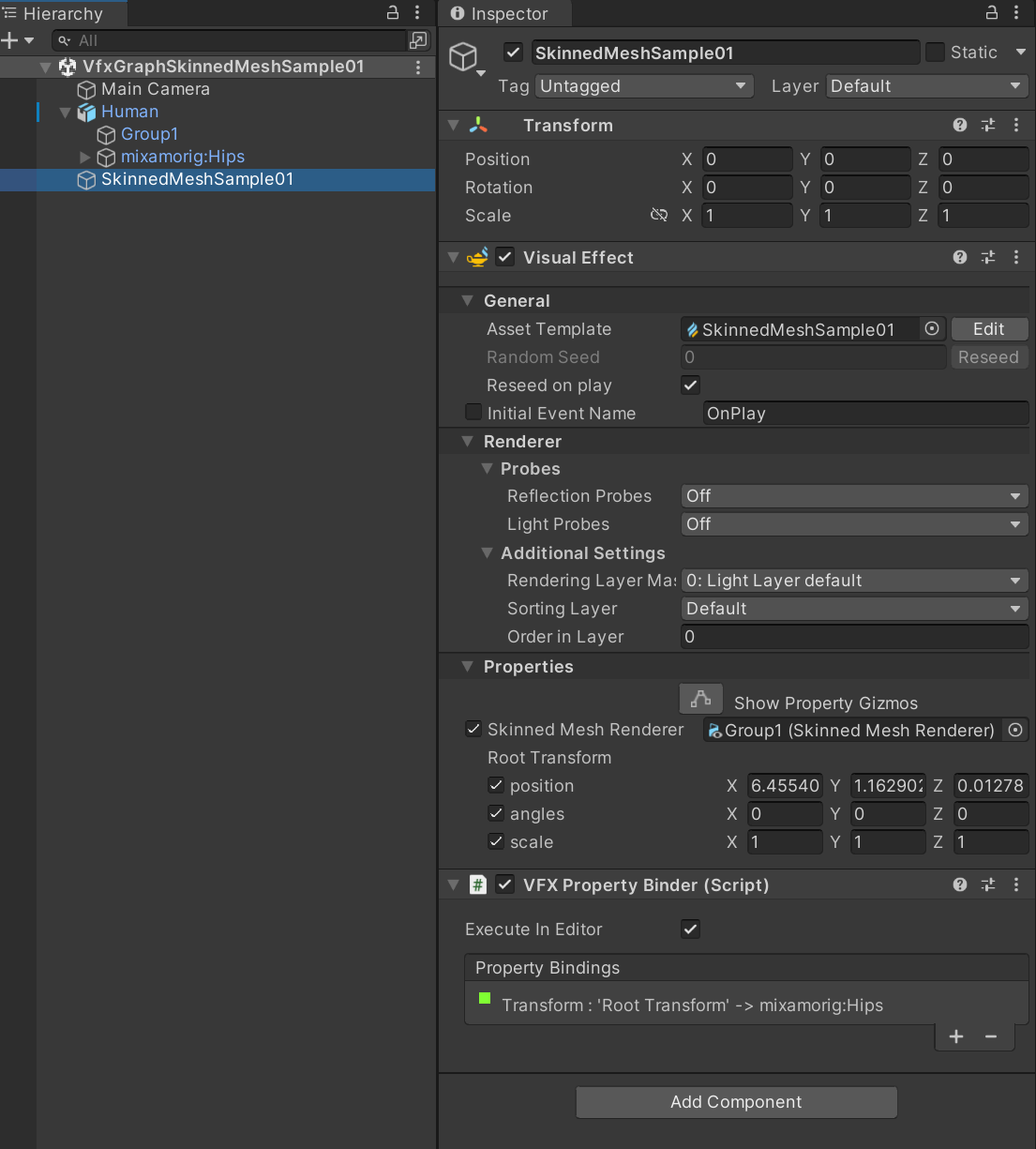Click the Visual Effect lamp icon
Viewport: 1036px width, 1149px height.
point(477,256)
